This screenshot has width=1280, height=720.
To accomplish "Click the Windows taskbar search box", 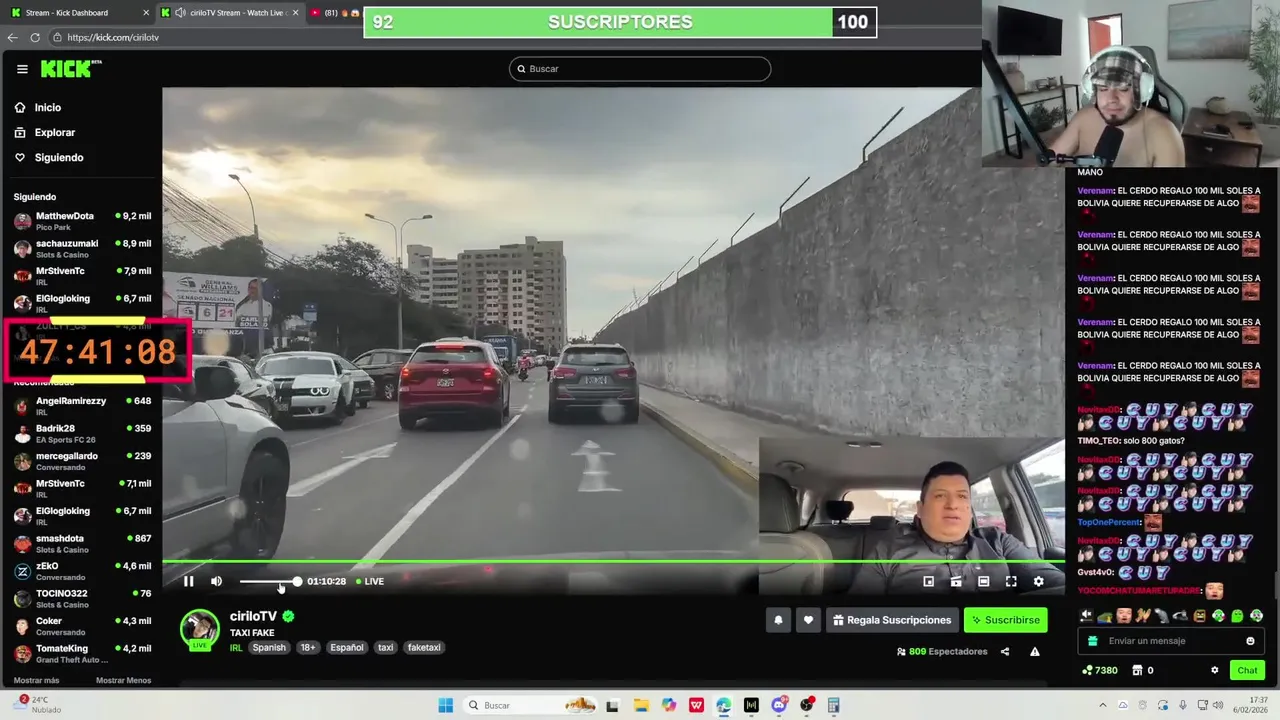I will point(532,705).
